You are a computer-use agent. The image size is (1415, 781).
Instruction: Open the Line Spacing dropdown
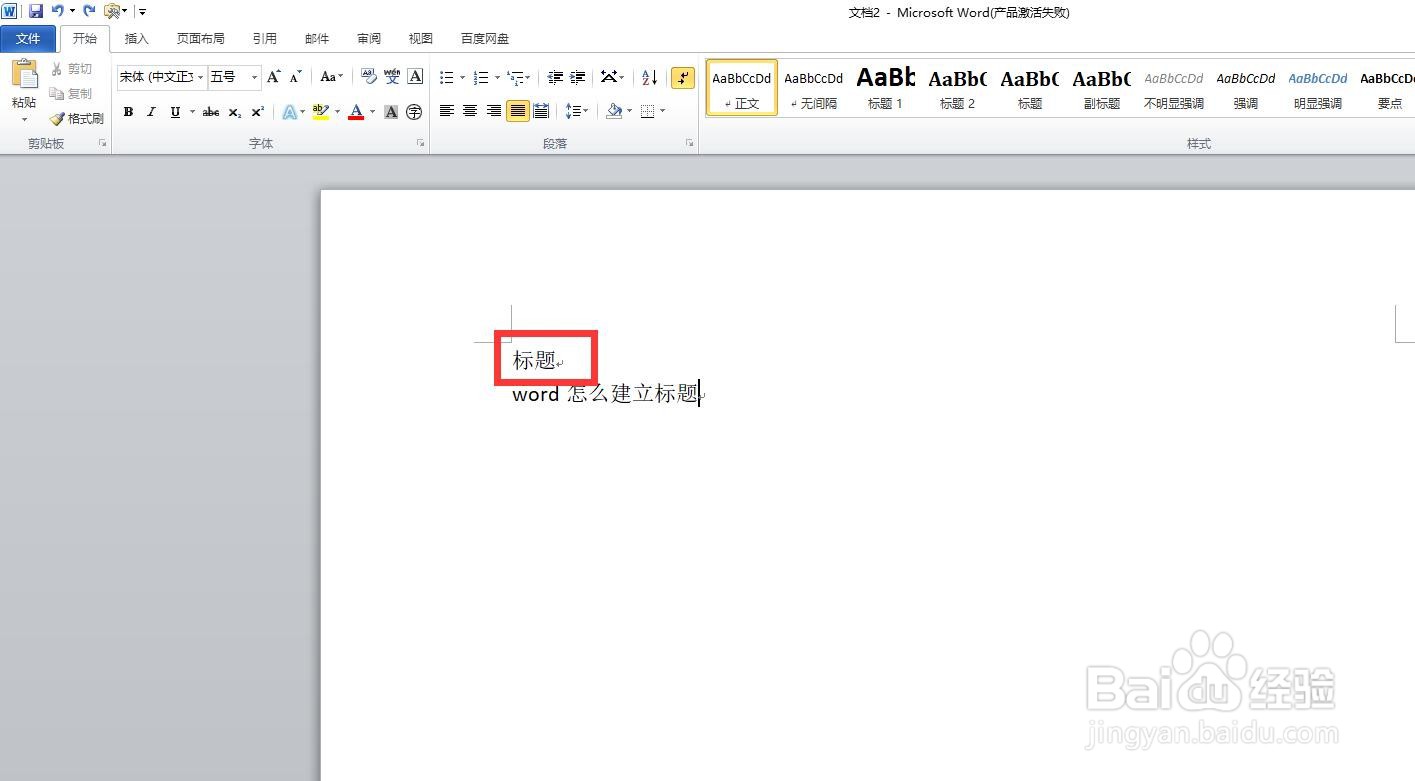(577, 111)
